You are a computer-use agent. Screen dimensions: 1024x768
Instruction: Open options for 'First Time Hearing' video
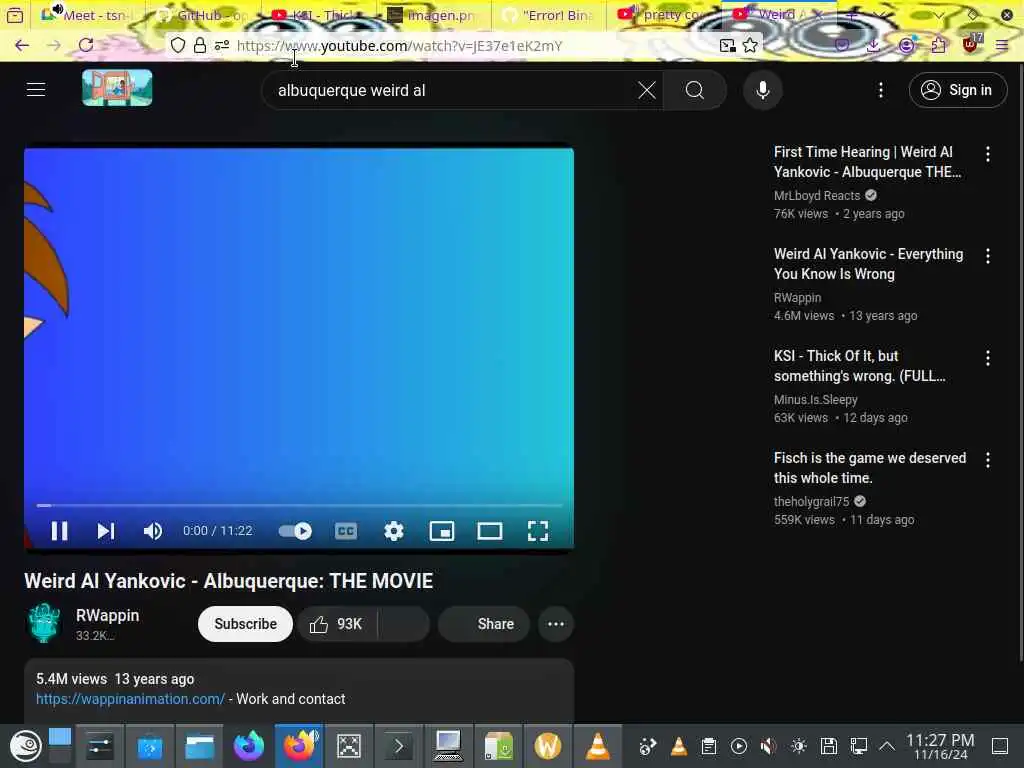[988, 154]
